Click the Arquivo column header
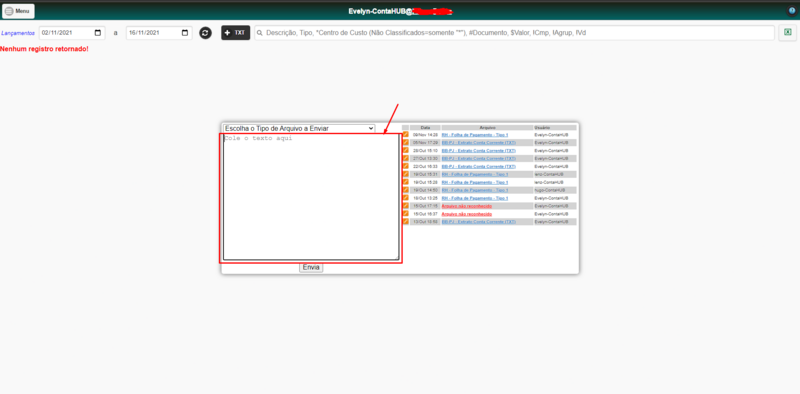This screenshot has width=800, height=394. 487,127
